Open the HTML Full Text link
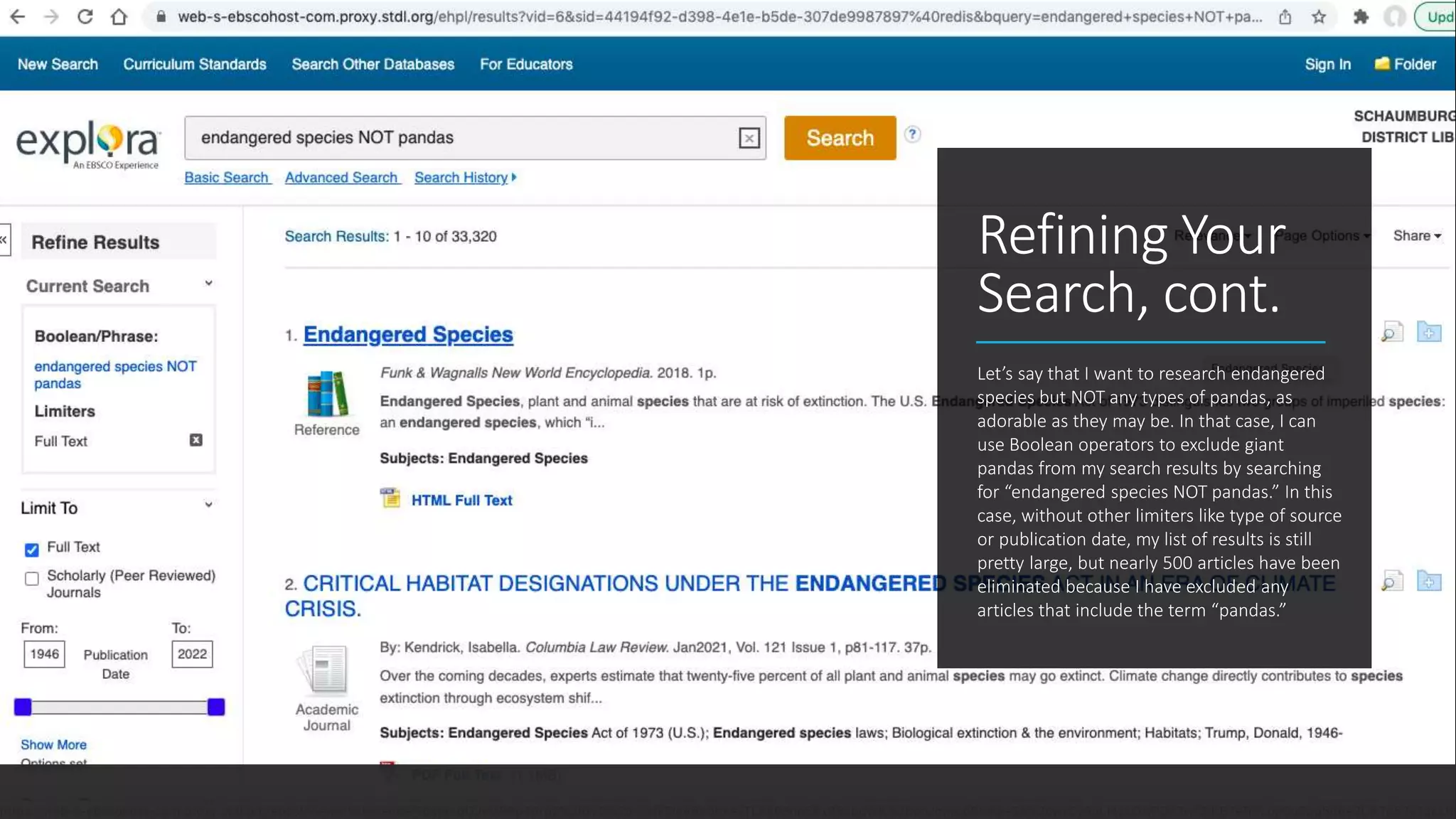Image resolution: width=1456 pixels, height=819 pixels. point(461,500)
